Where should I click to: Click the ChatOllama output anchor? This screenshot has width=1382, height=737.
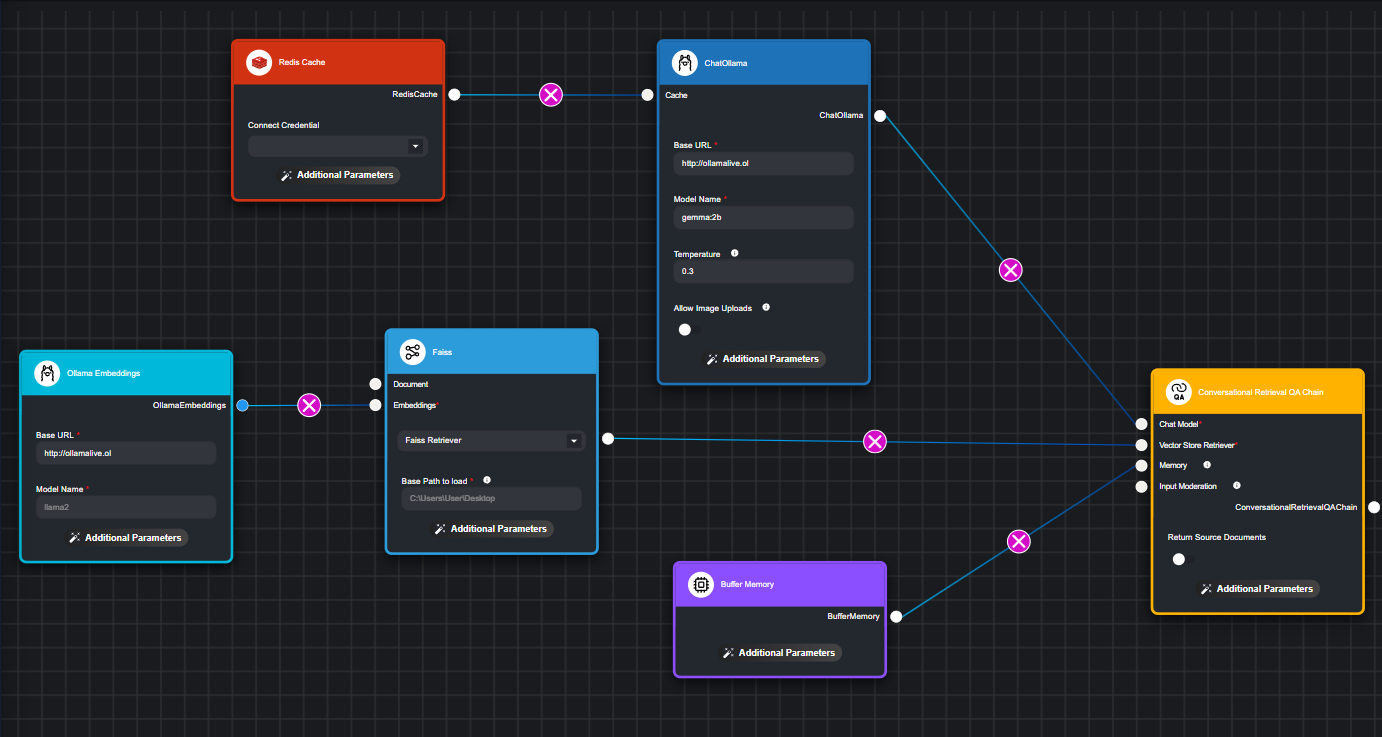[x=880, y=116]
